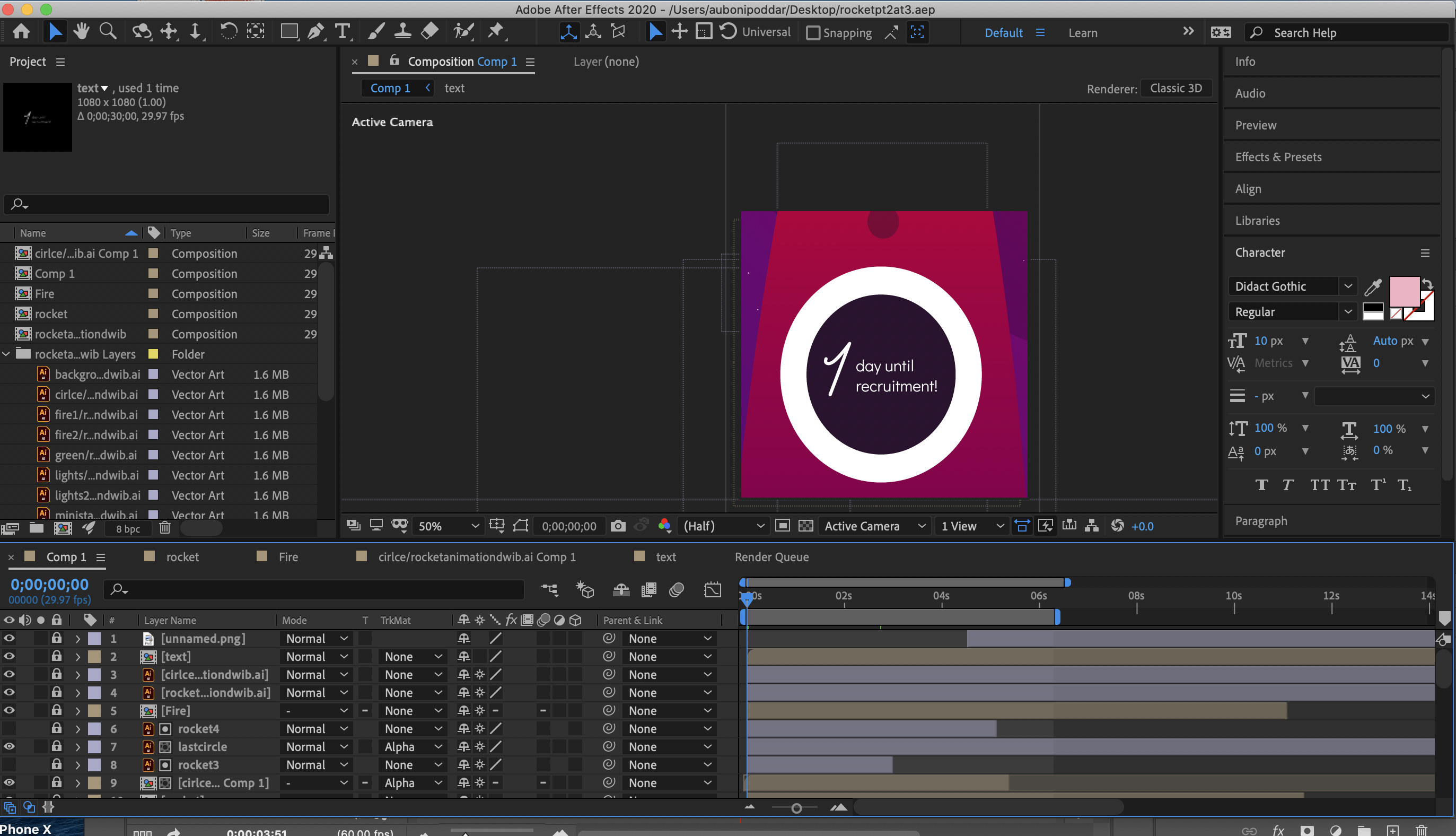The width and height of the screenshot is (1456, 836).
Task: Open Show Channel color management button
Action: point(664,526)
